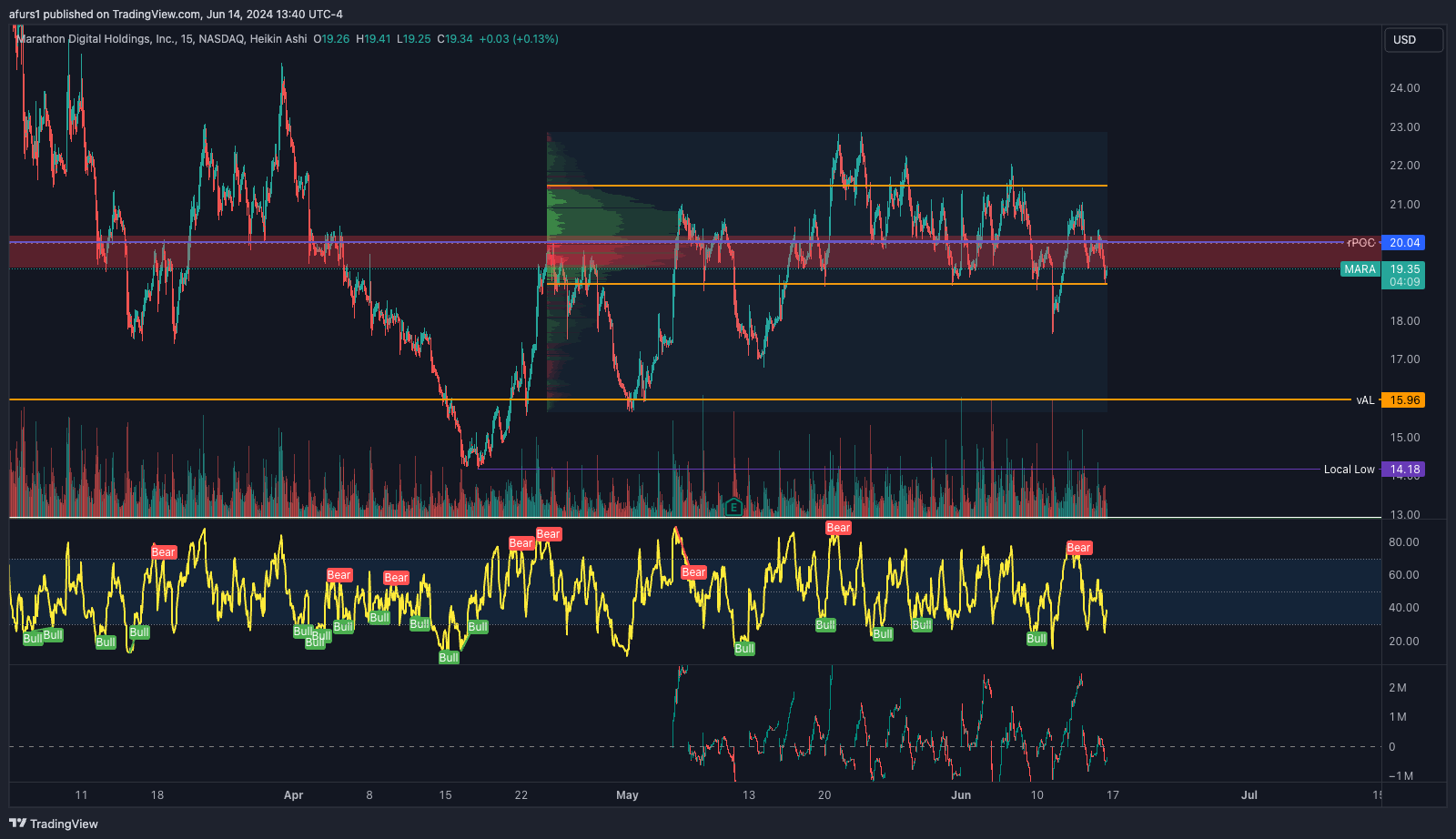Click the high value H19.41

pos(373,39)
